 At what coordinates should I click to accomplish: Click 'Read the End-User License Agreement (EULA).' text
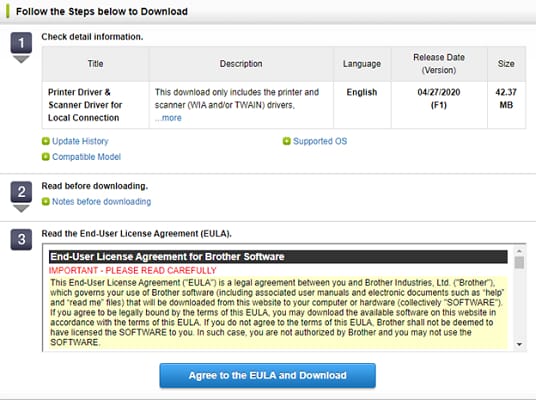137,234
